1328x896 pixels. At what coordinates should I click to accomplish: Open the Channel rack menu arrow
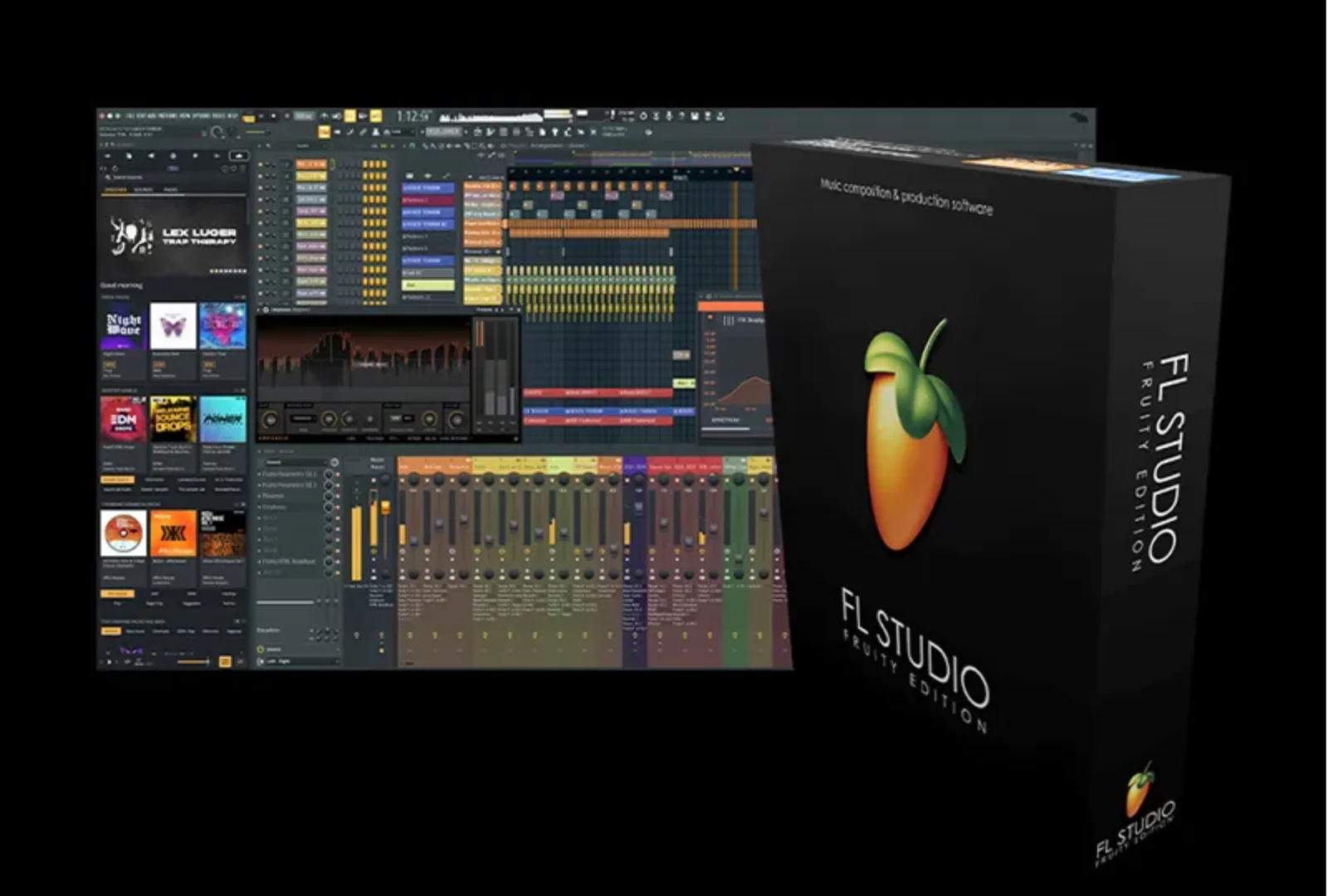point(259,146)
